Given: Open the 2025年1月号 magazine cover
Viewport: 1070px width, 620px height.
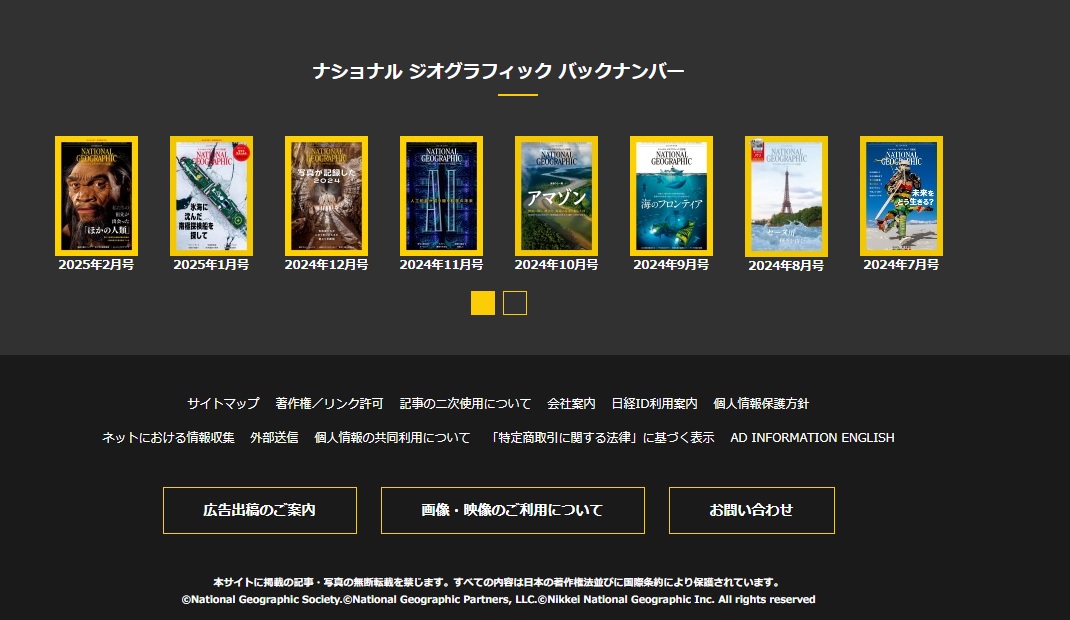Looking at the screenshot, I should point(212,196).
